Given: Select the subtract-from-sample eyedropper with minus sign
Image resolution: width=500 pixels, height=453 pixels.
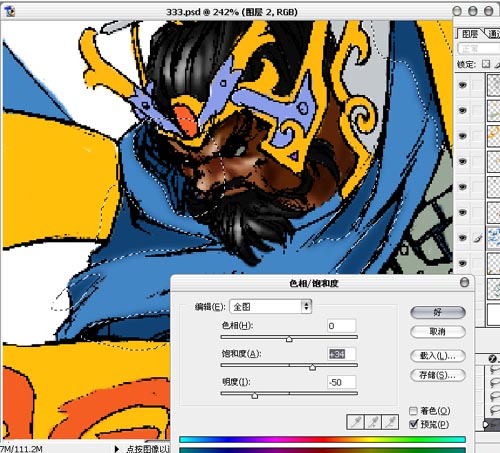Looking at the screenshot, I should [x=390, y=422].
